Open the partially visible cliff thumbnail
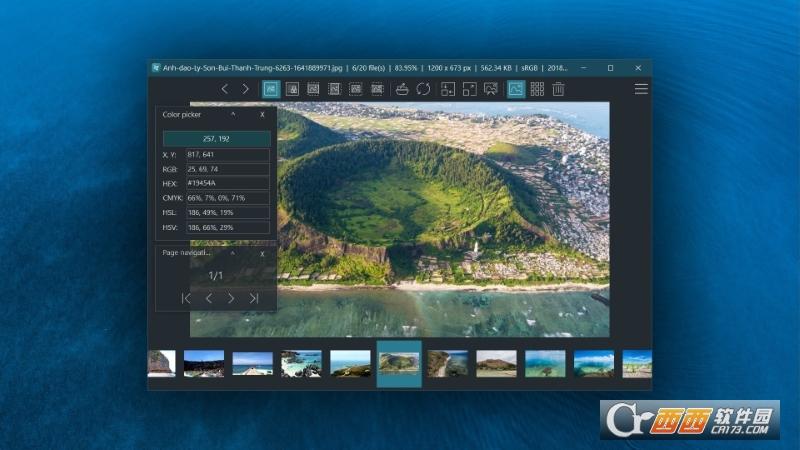 click(x=161, y=364)
